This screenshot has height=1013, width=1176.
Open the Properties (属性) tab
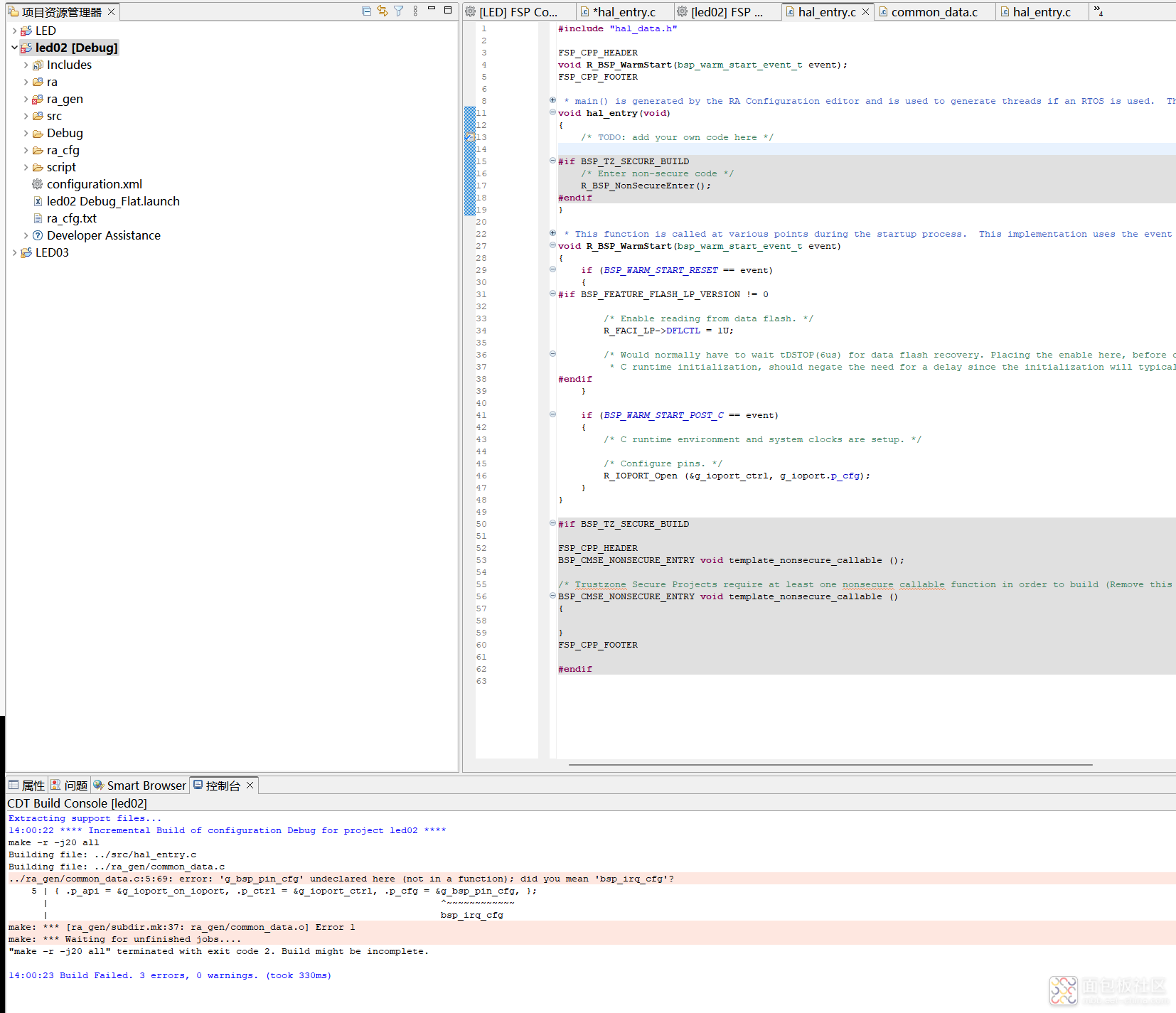coord(27,786)
